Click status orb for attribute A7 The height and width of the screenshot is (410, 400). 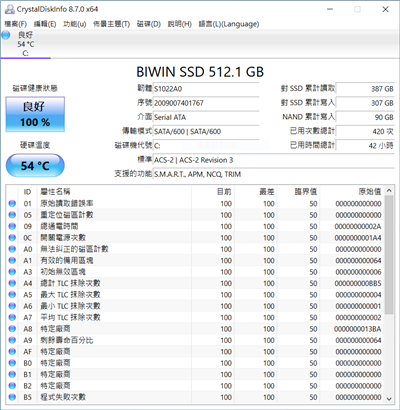click(12, 317)
